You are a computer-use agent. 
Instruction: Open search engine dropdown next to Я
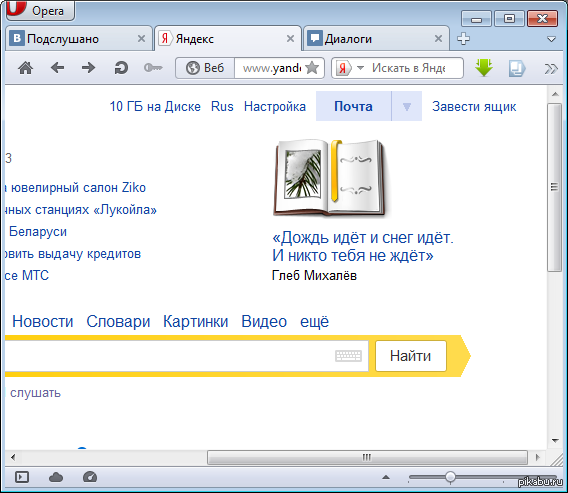click(360, 68)
